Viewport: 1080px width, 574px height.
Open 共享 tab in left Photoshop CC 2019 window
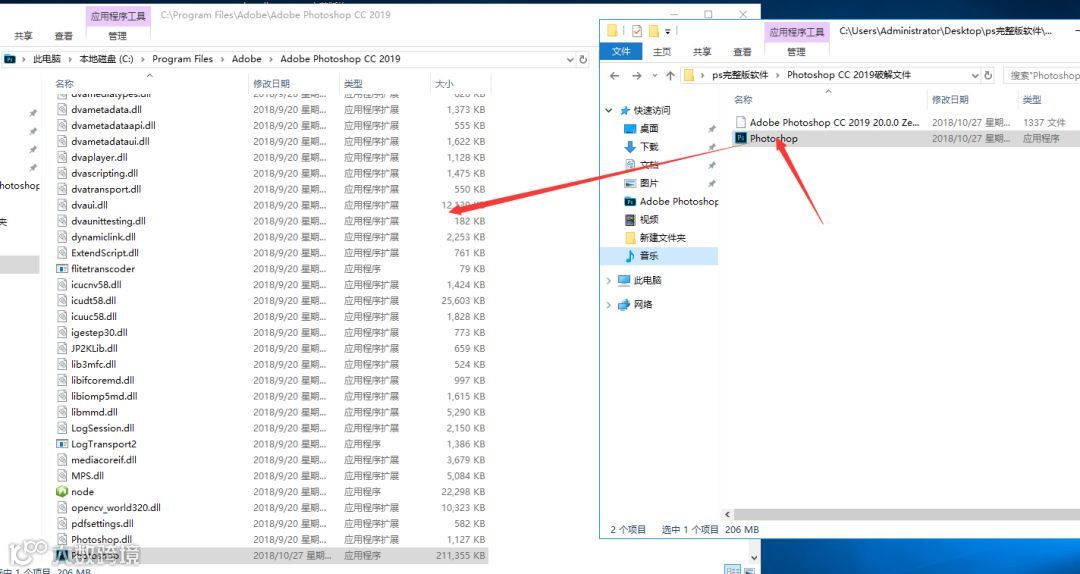point(23,36)
